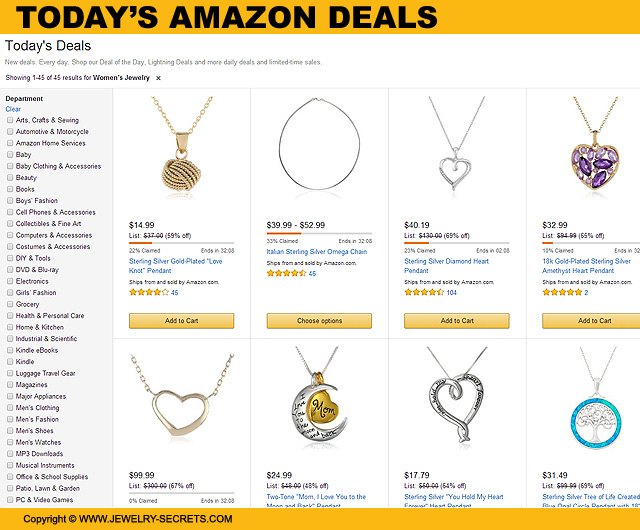Image resolution: width=640 pixels, height=530 pixels.
Task: Remove the Women's Jewelry filter x
Action: pos(158,77)
